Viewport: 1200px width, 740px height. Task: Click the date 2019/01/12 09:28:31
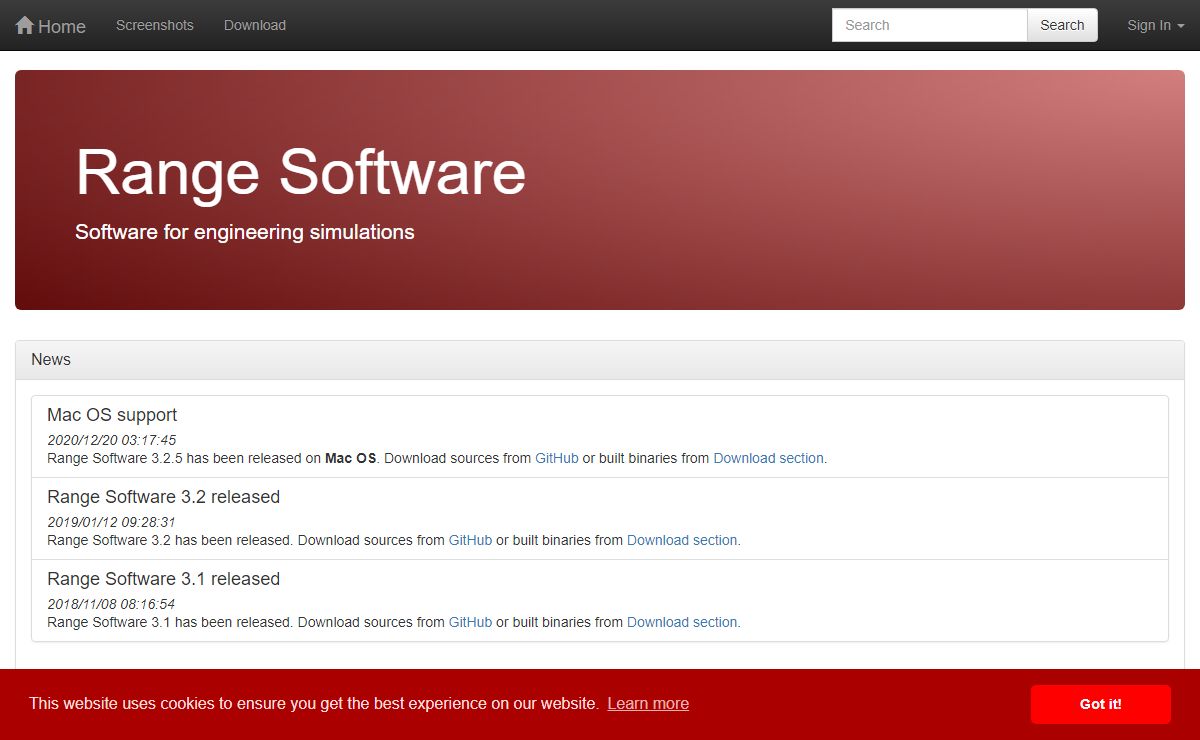pos(111,522)
